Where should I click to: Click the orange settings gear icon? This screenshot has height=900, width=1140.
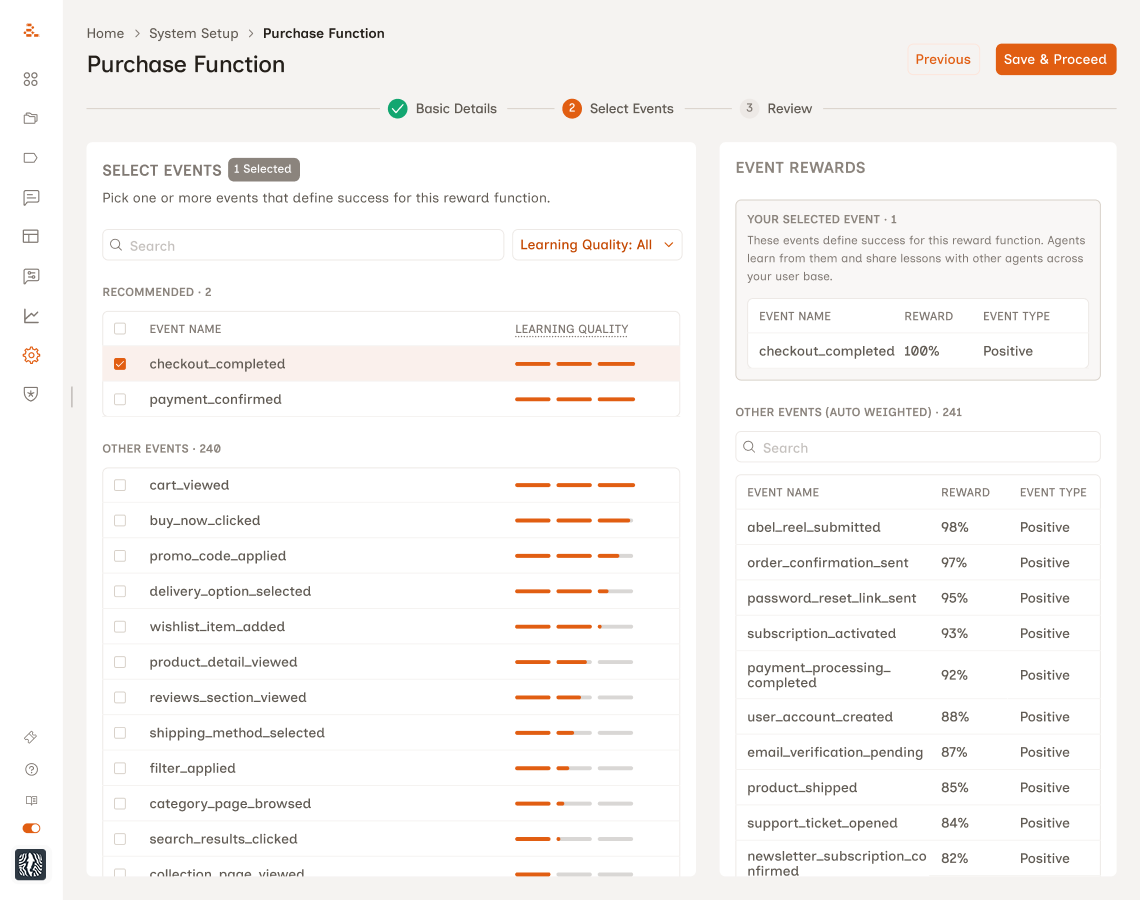(31, 355)
